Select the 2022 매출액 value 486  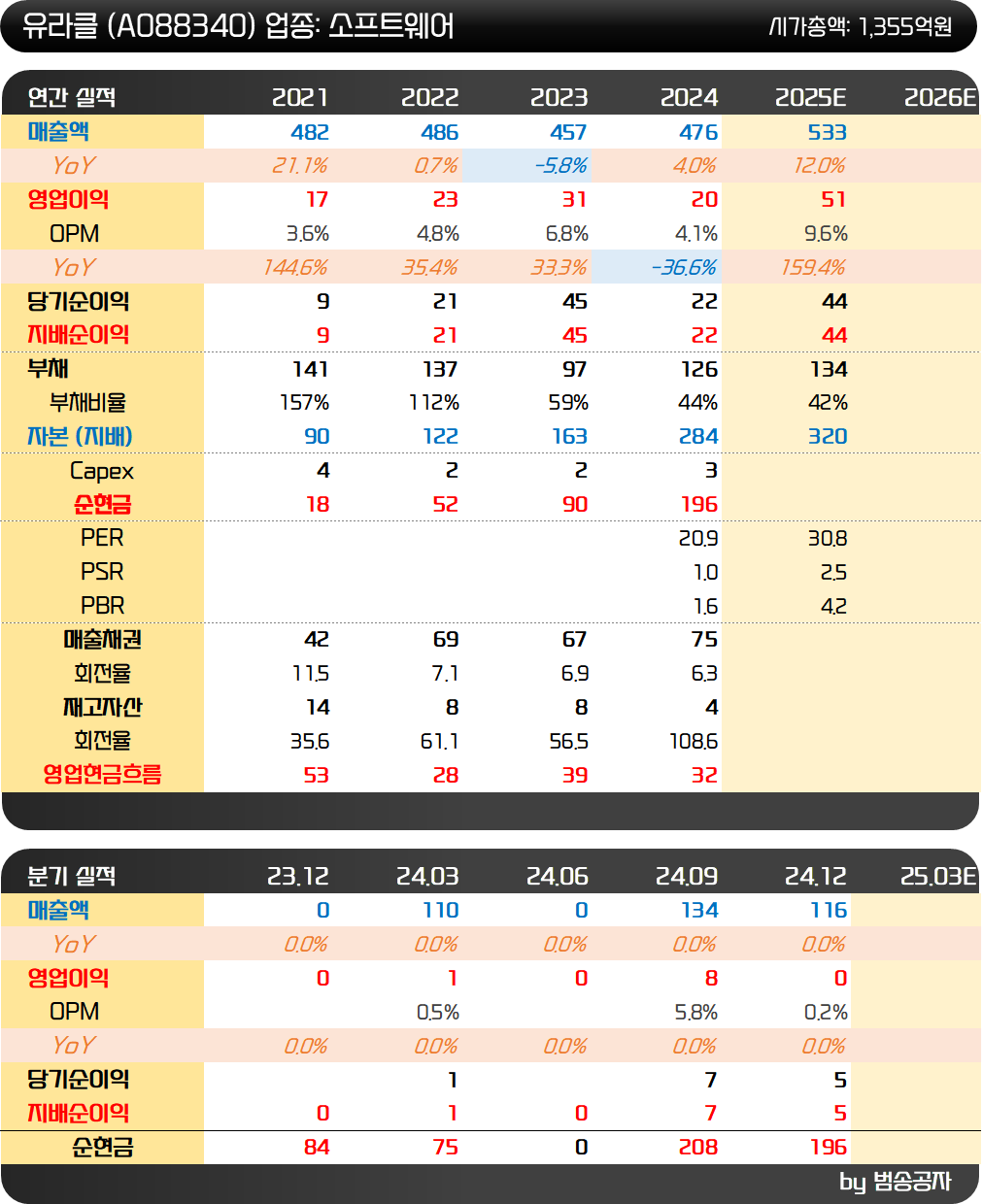[440, 132]
